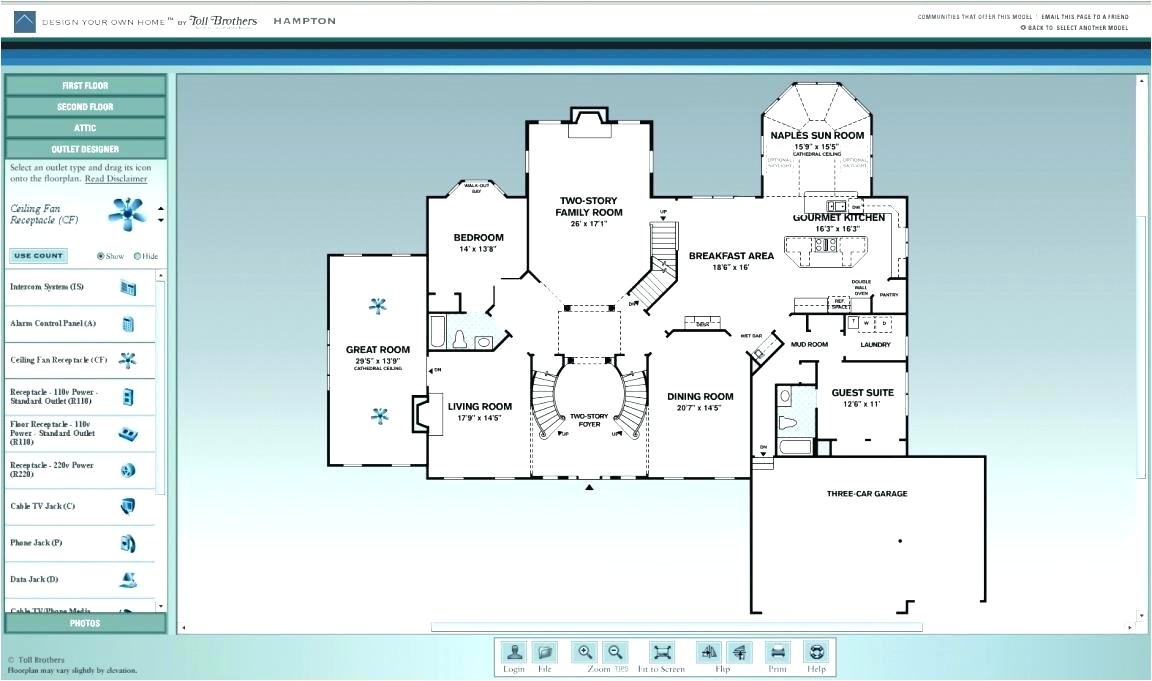
Task: Select the Hide outlets radio button
Action: point(137,256)
